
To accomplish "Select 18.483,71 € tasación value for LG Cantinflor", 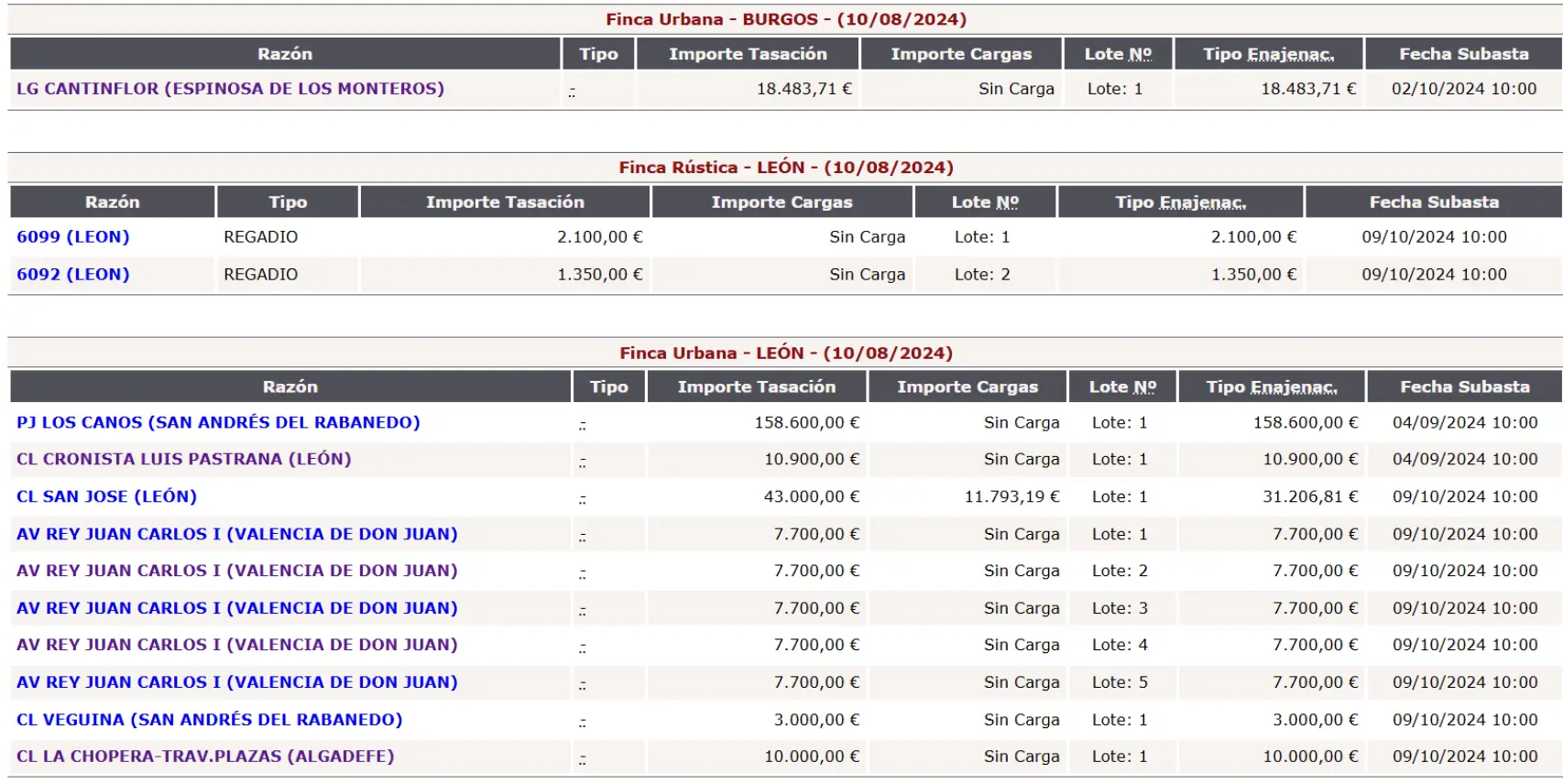I will [x=804, y=89].
